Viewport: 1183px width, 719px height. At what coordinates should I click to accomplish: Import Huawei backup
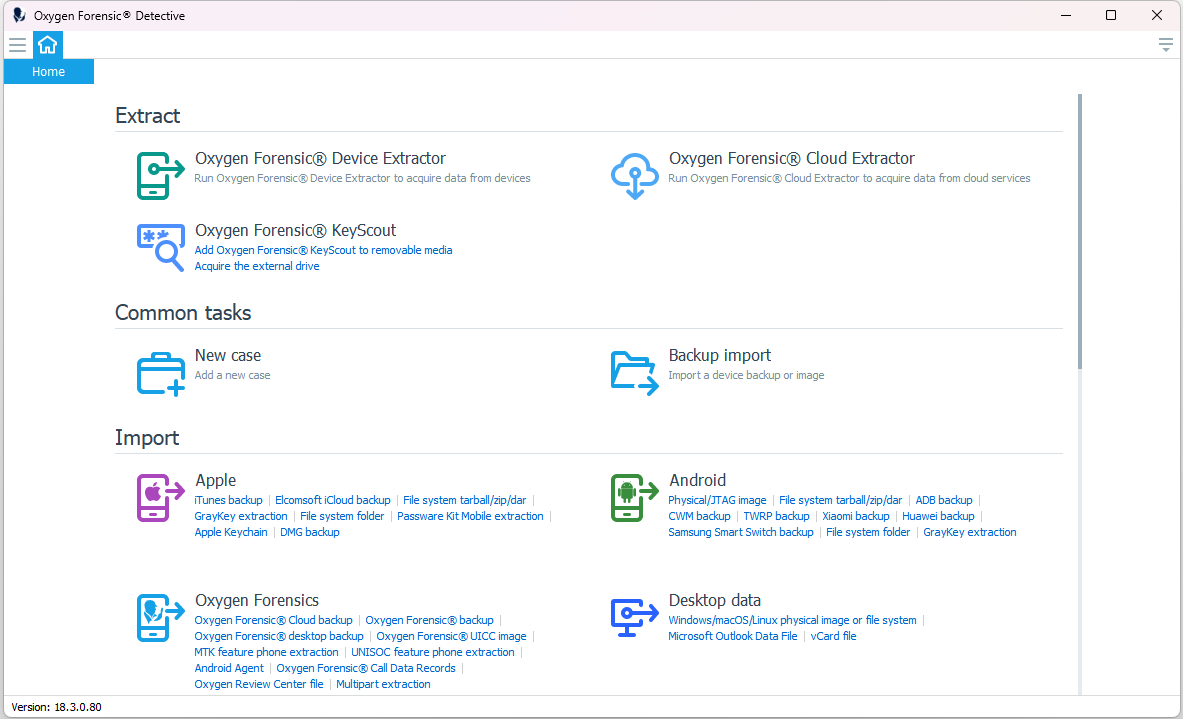pyautogui.click(x=938, y=516)
